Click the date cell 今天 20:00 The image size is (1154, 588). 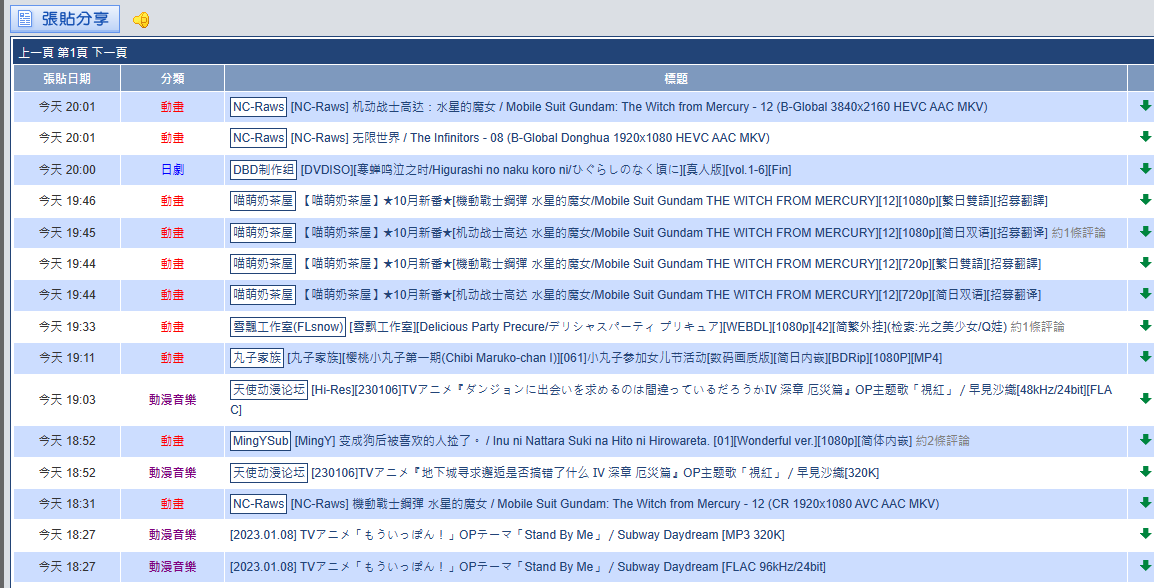point(67,169)
